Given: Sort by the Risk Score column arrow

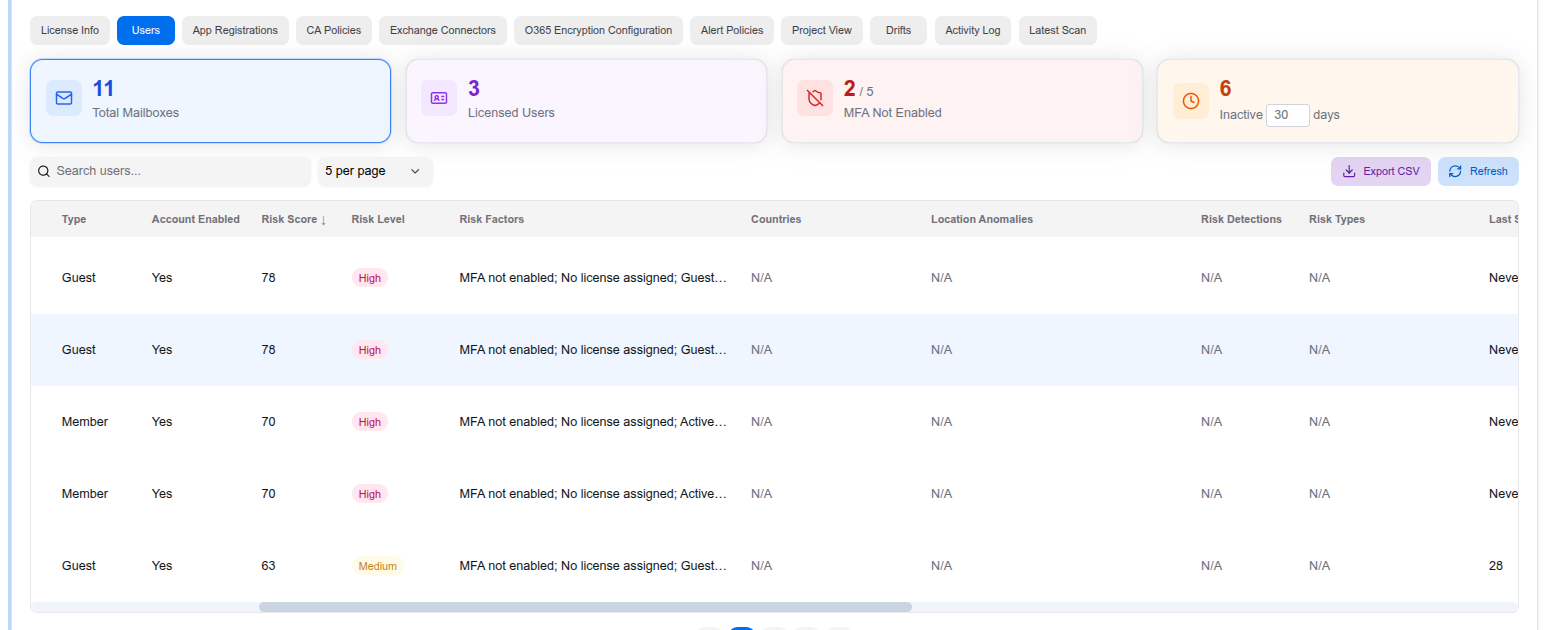Looking at the screenshot, I should 323,219.
